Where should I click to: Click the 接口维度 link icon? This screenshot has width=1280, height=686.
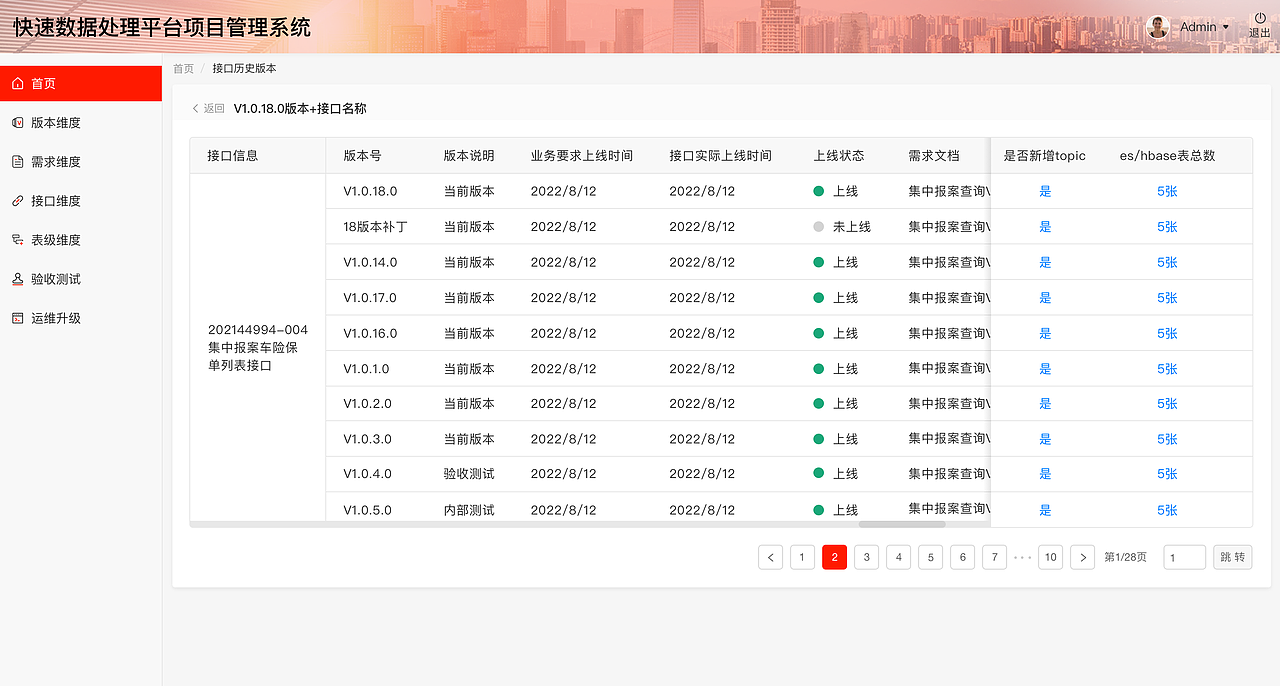[x=18, y=201]
